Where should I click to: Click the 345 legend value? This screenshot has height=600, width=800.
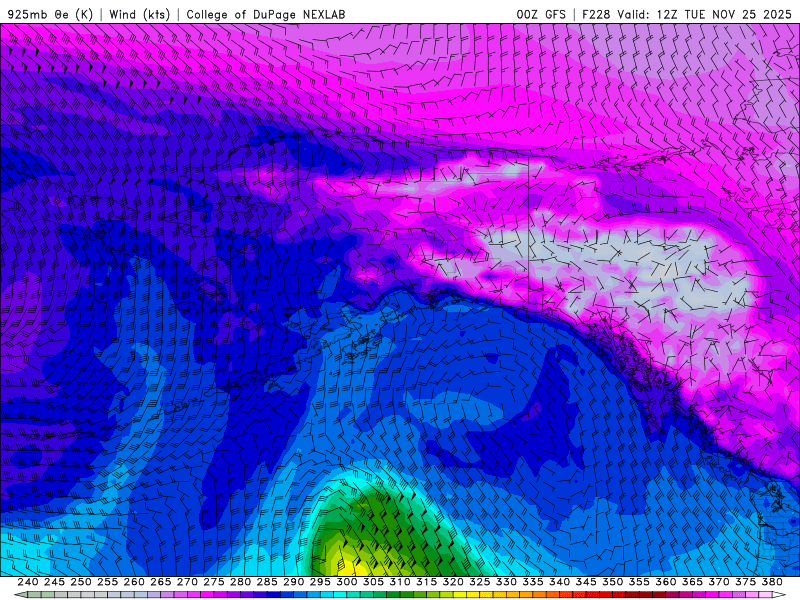tap(586, 582)
